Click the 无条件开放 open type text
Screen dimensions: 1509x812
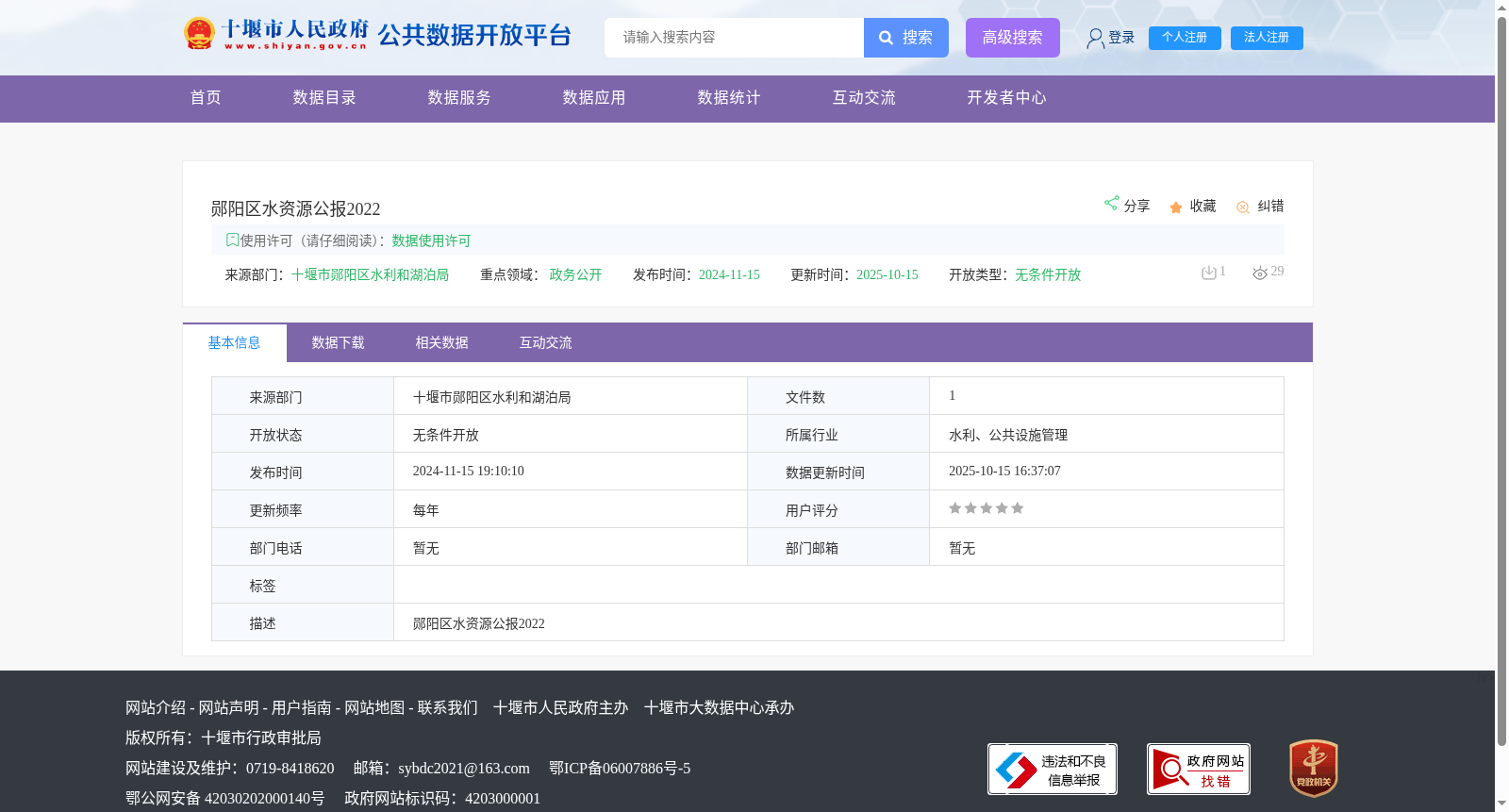[1048, 275]
